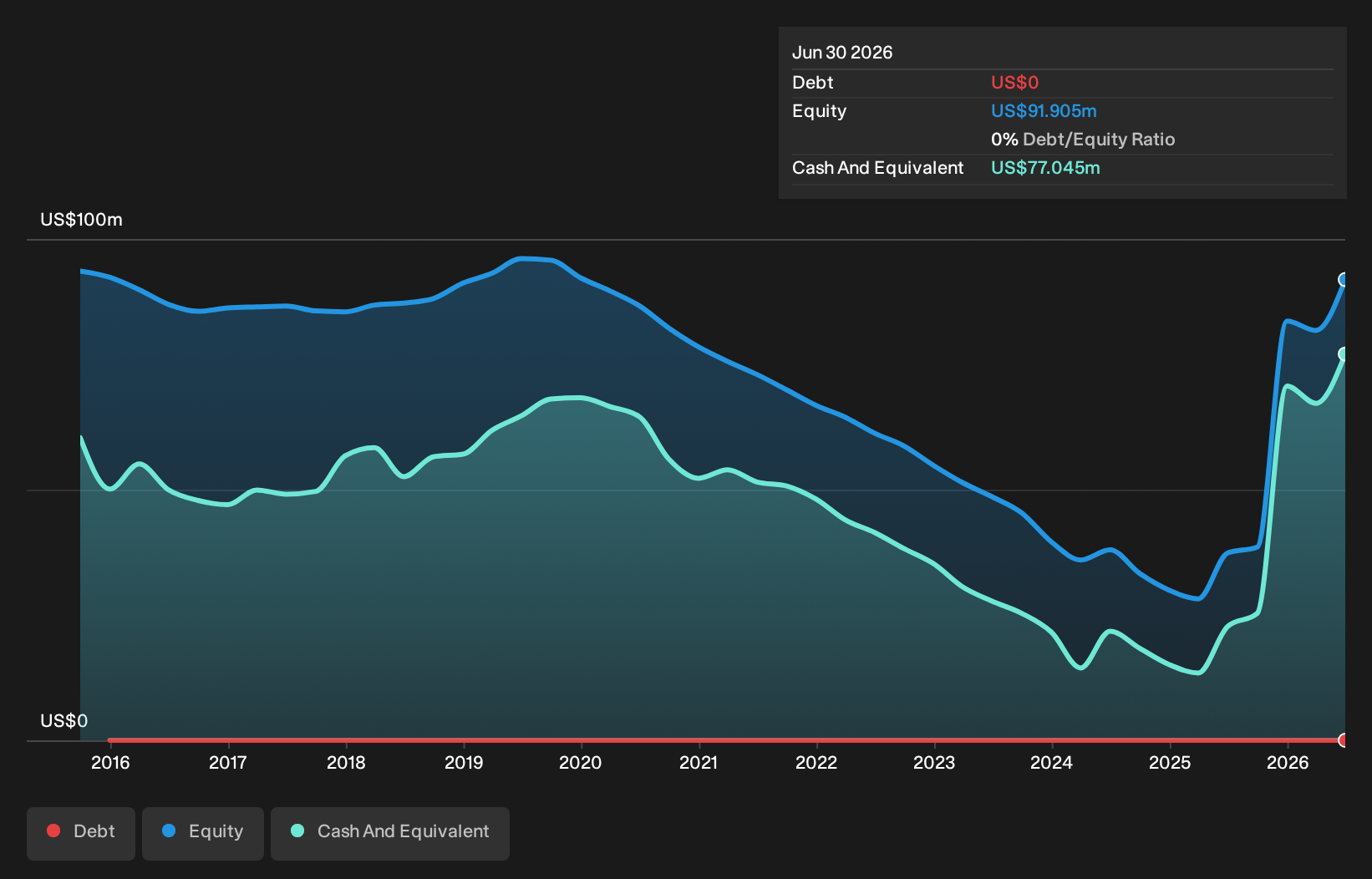Click the 2016 x-axis label
Image resolution: width=1372 pixels, height=879 pixels.
tap(110, 762)
